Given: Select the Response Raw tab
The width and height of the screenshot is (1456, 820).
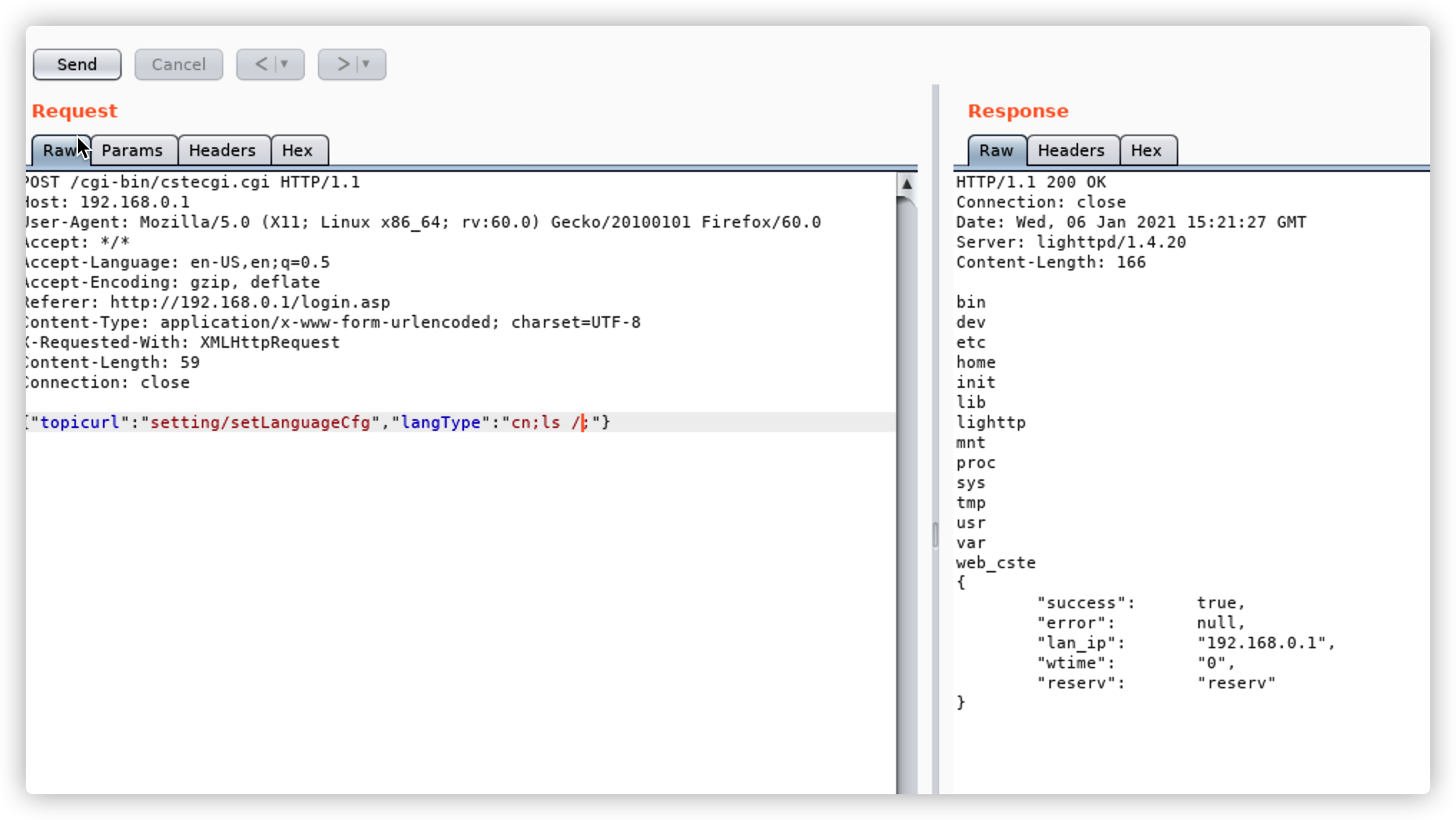Looking at the screenshot, I should tap(996, 150).
